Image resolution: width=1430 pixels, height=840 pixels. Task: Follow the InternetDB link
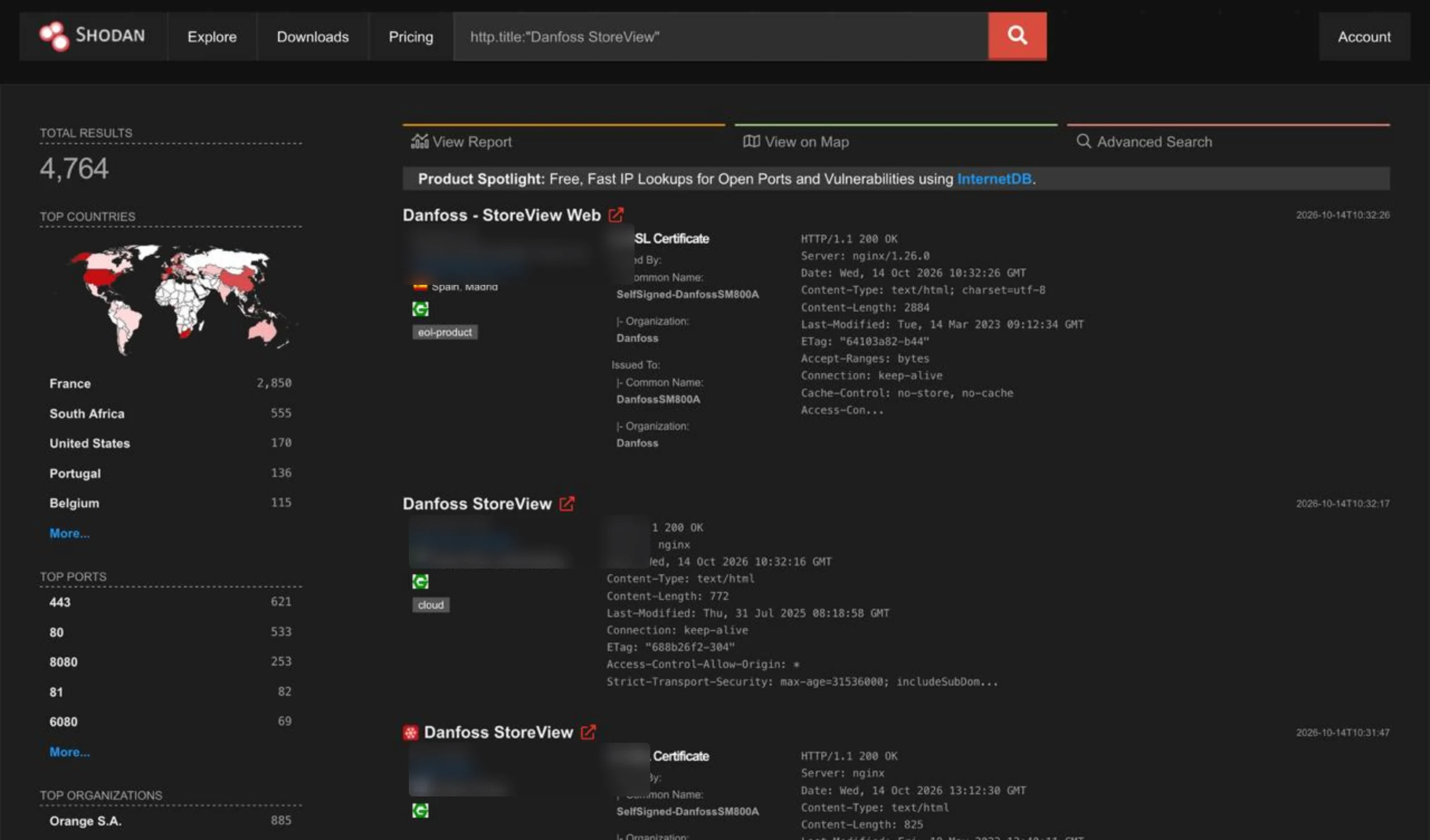994,179
